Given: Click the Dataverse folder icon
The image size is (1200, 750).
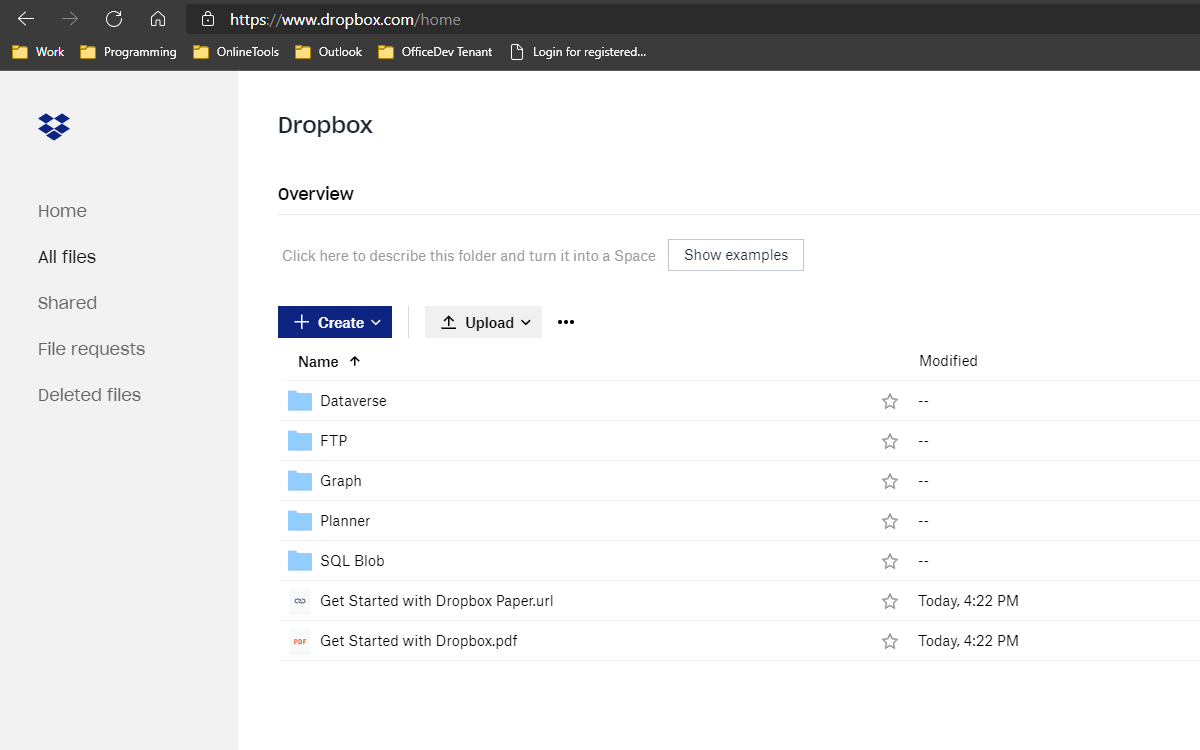Looking at the screenshot, I should point(300,401).
